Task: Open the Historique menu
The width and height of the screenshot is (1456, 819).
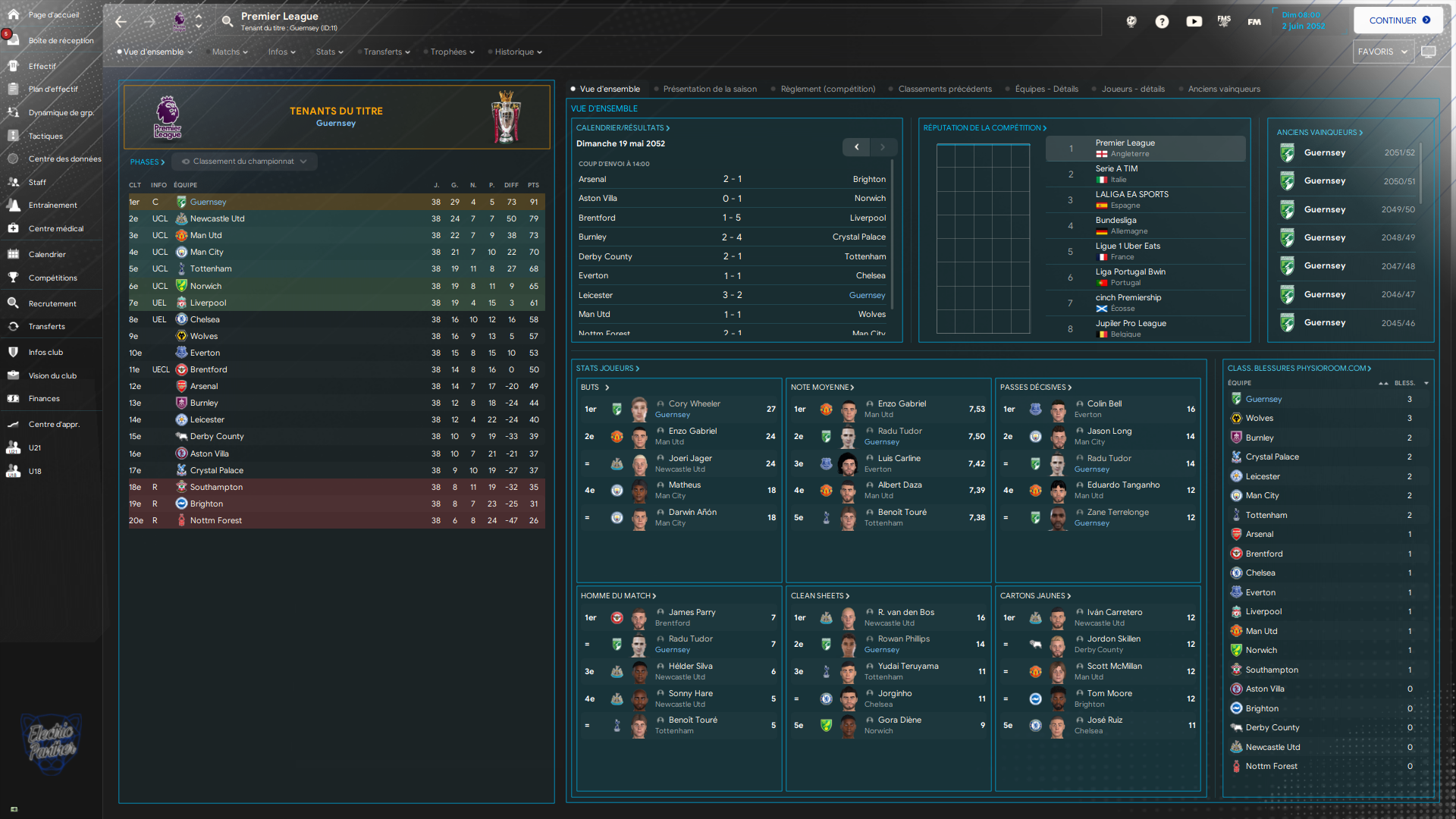Action: pyautogui.click(x=518, y=52)
